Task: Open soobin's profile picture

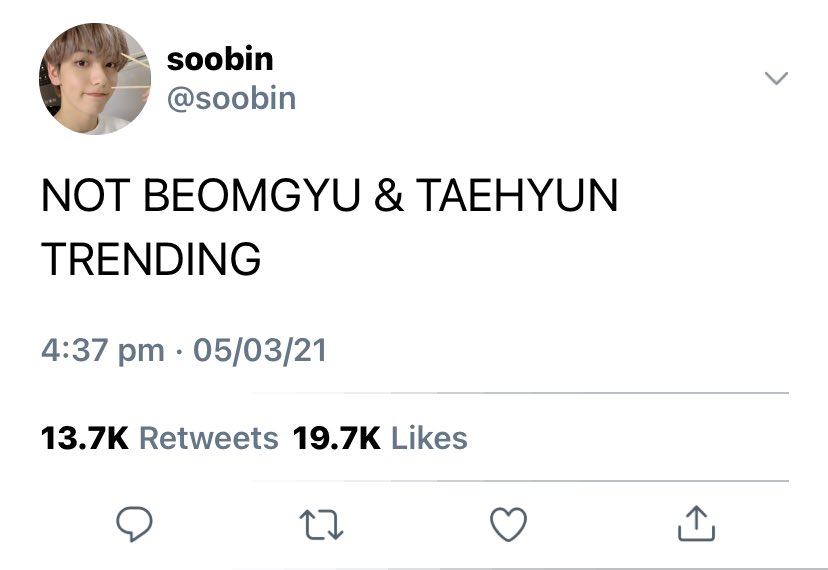Action: click(95, 79)
